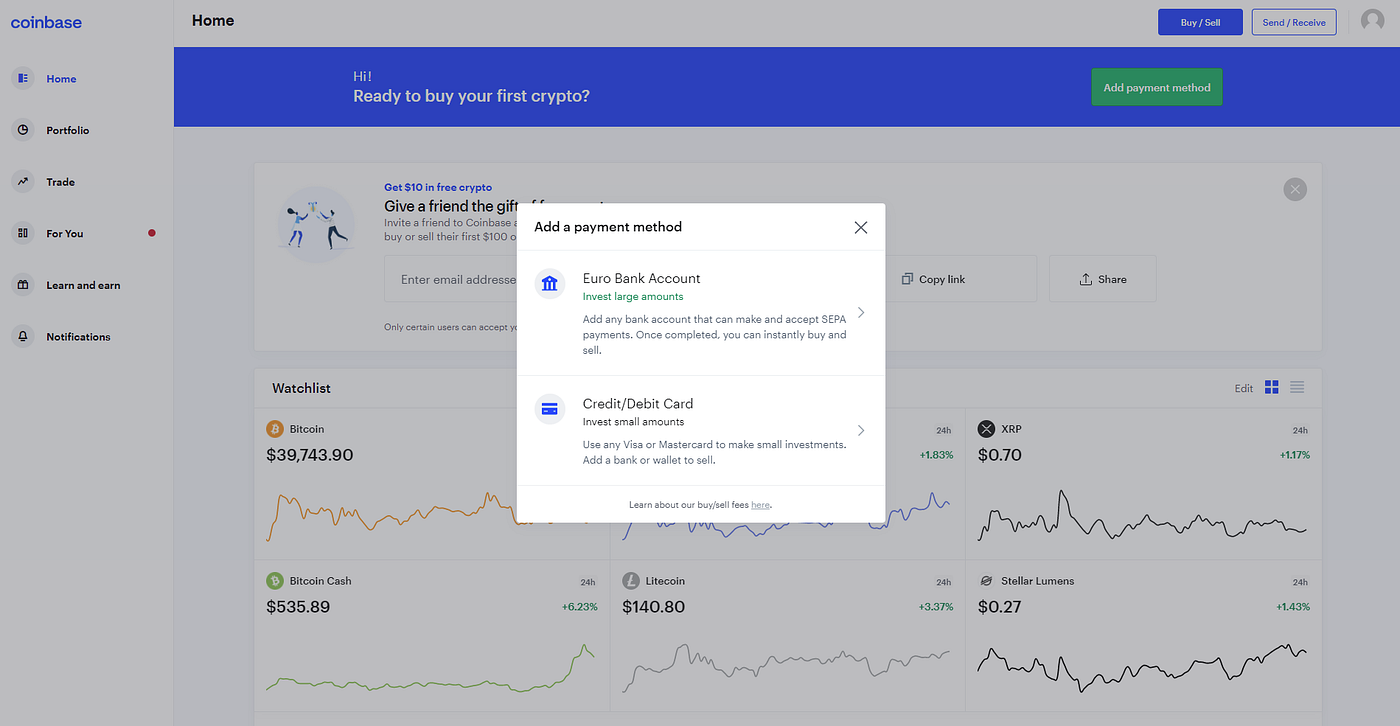This screenshot has height=726, width=1400.
Task: Click the Euro Bank Account bank icon
Action: 550,284
